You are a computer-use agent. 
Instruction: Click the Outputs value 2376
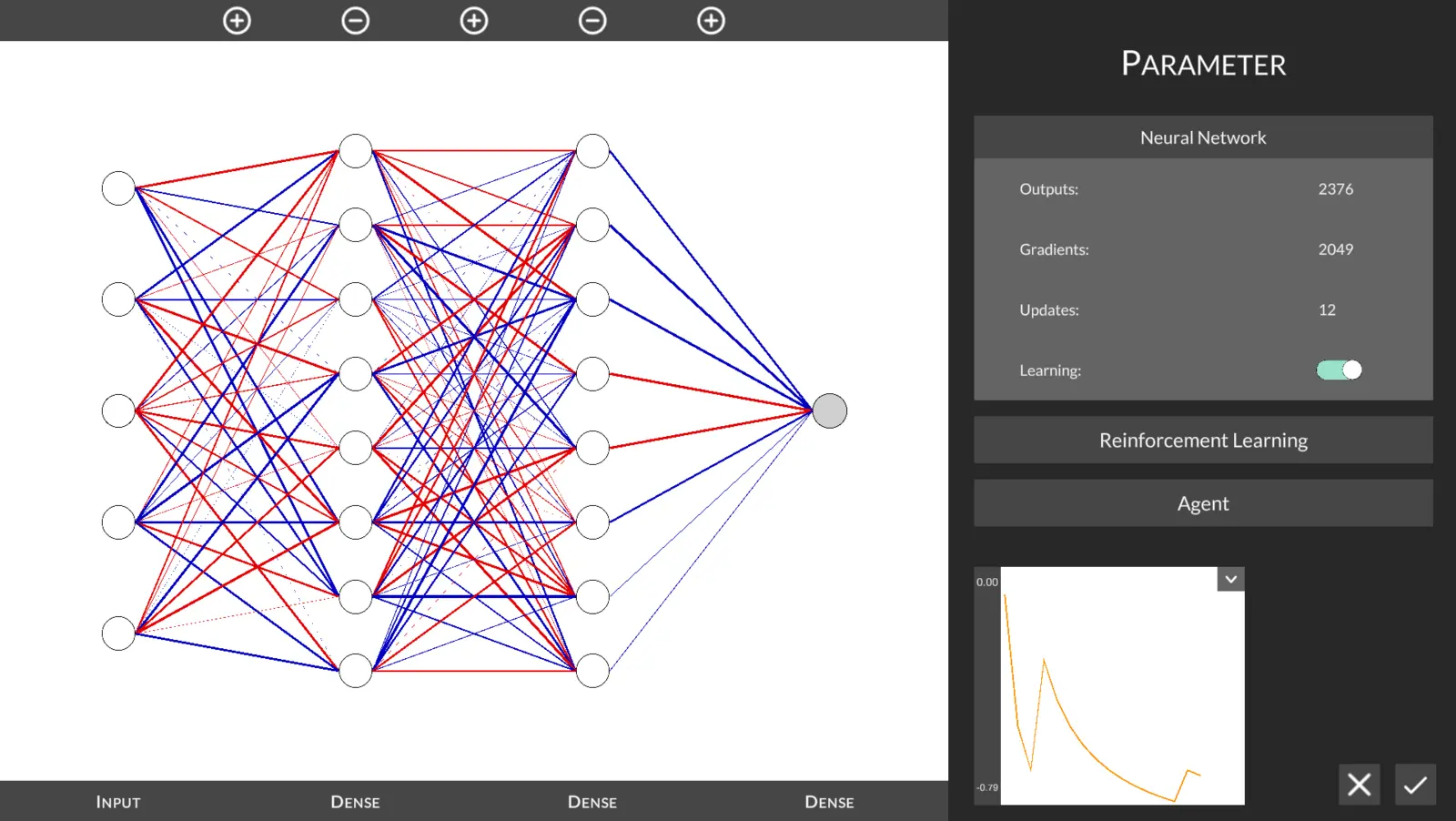(x=1335, y=189)
